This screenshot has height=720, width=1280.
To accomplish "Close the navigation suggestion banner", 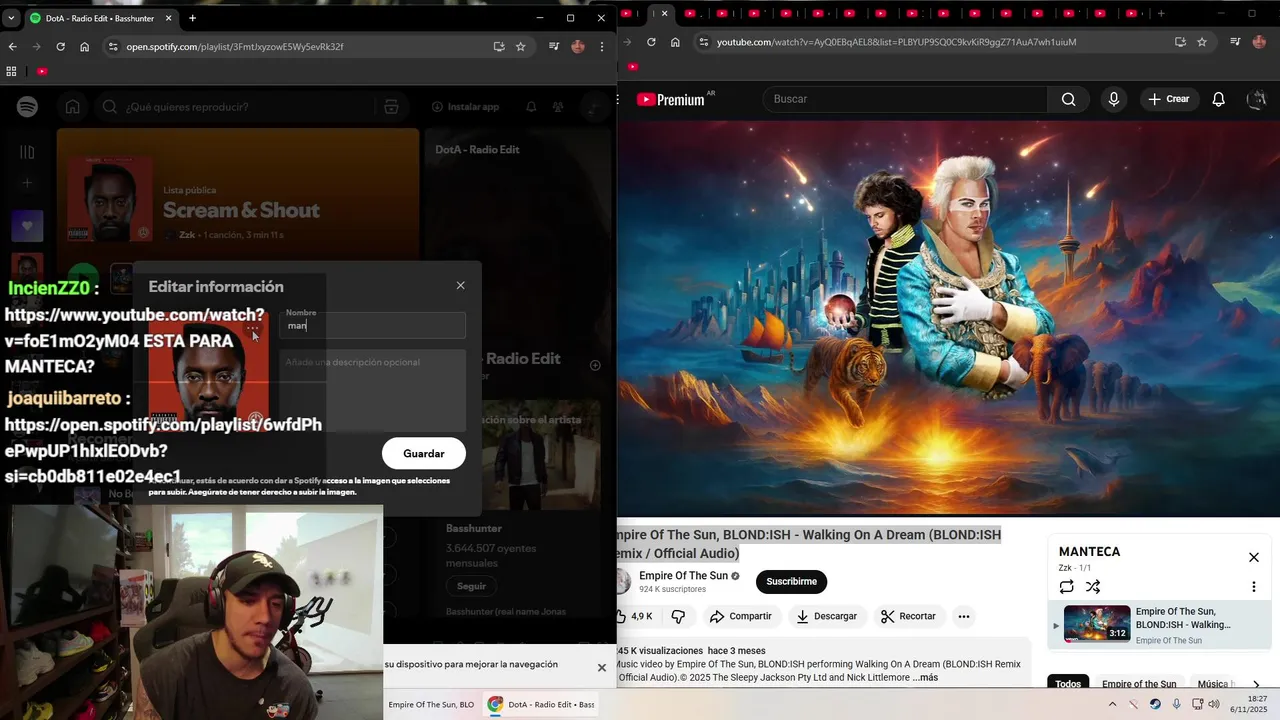I will [602, 667].
